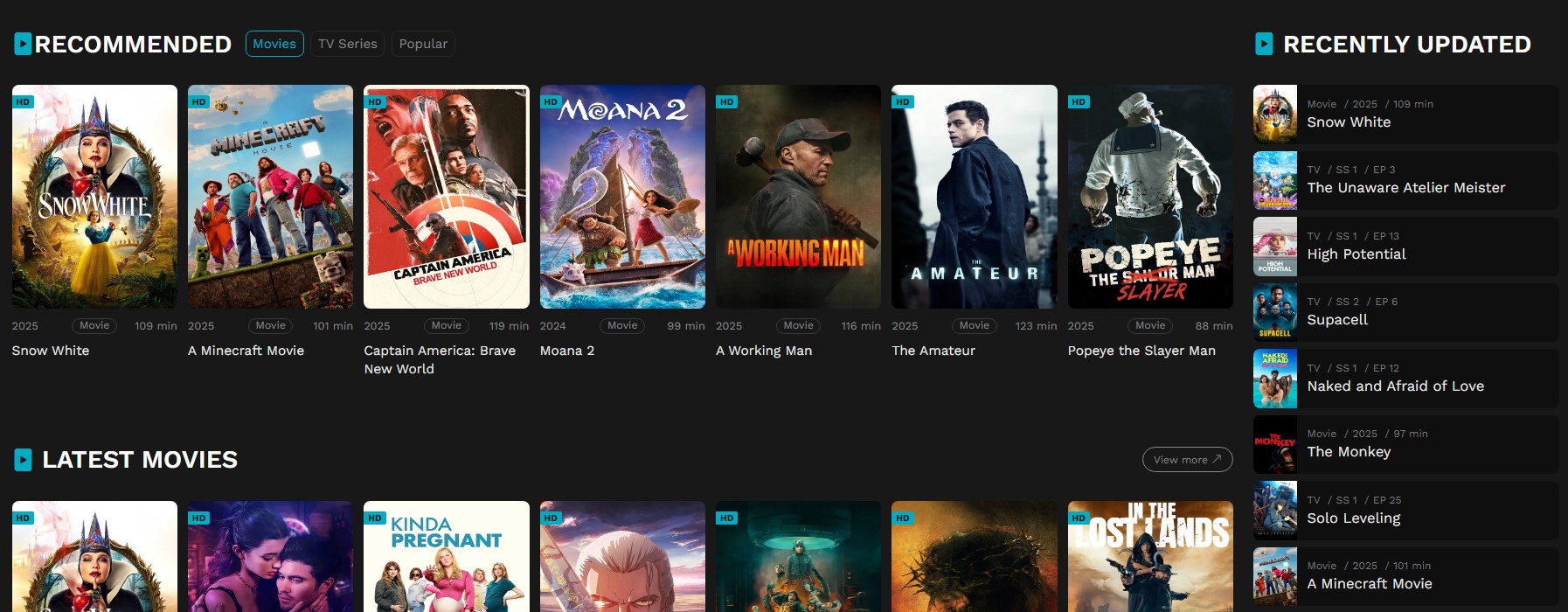Click the Naked and Afraid small thumbnail
This screenshot has height=612, width=1568.
click(1275, 379)
